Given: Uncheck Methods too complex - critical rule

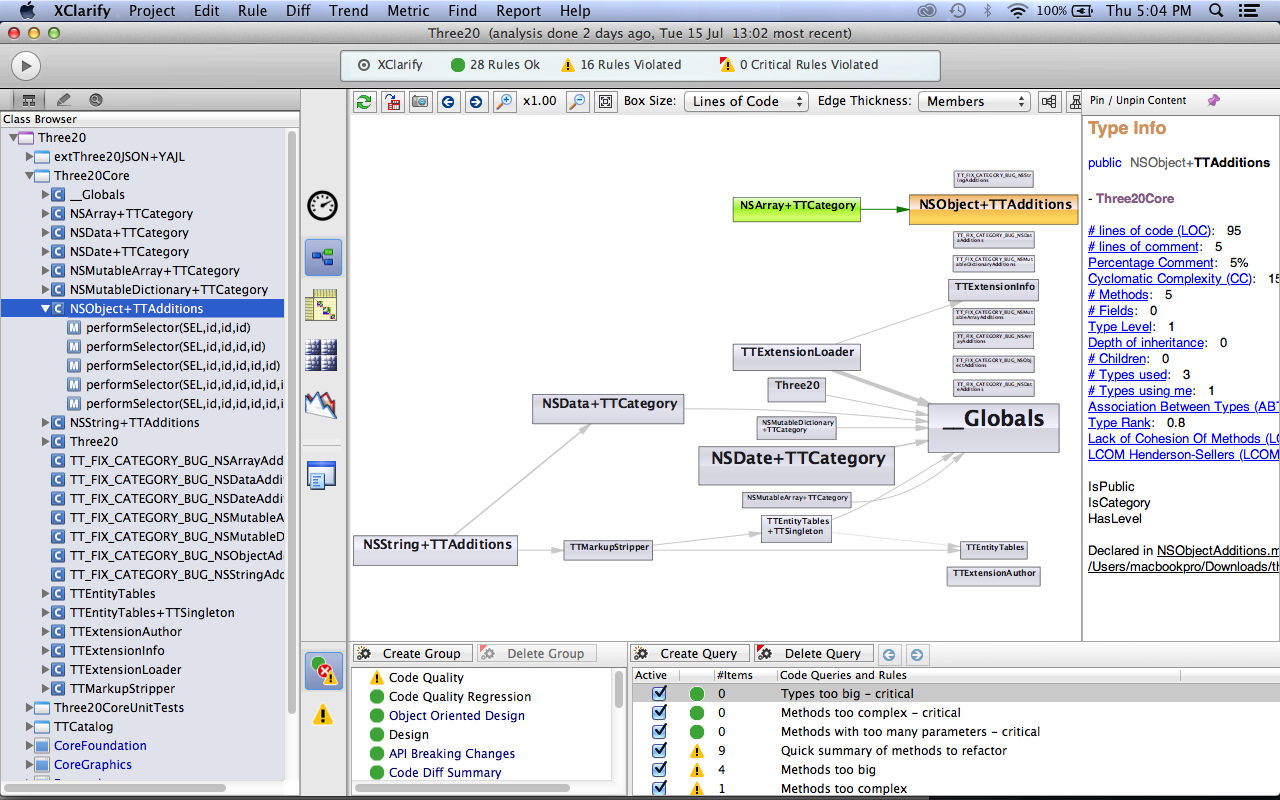Looking at the screenshot, I should [659, 713].
